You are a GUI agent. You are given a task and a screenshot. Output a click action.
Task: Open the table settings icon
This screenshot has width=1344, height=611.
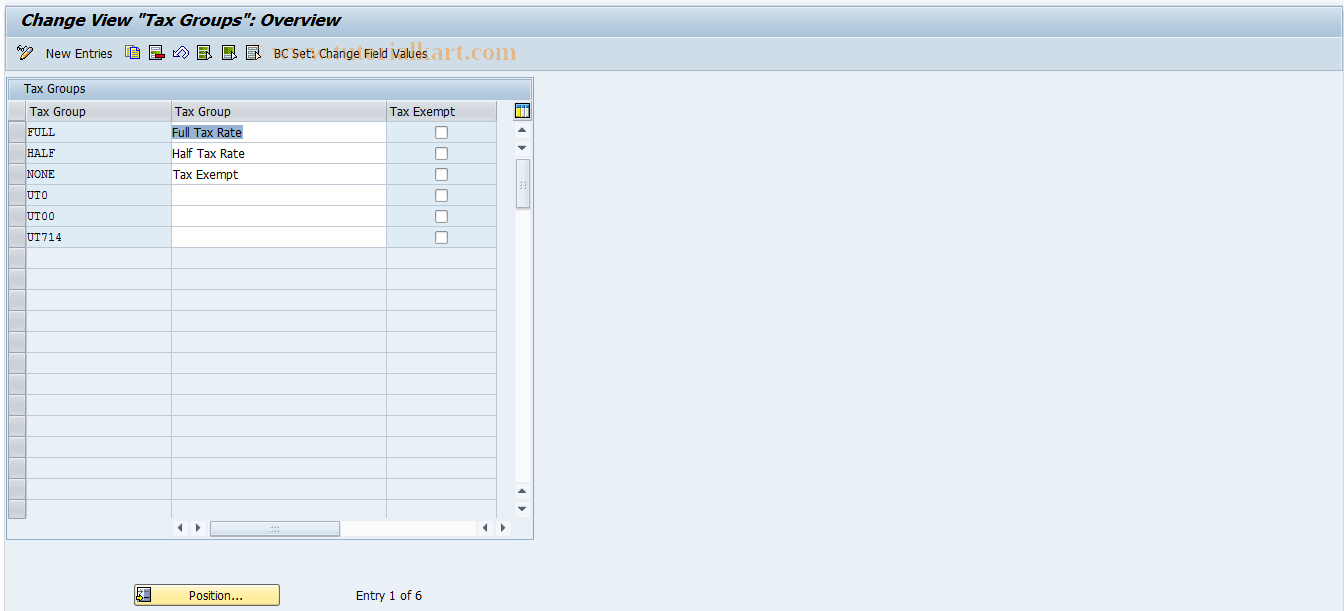pos(522,111)
